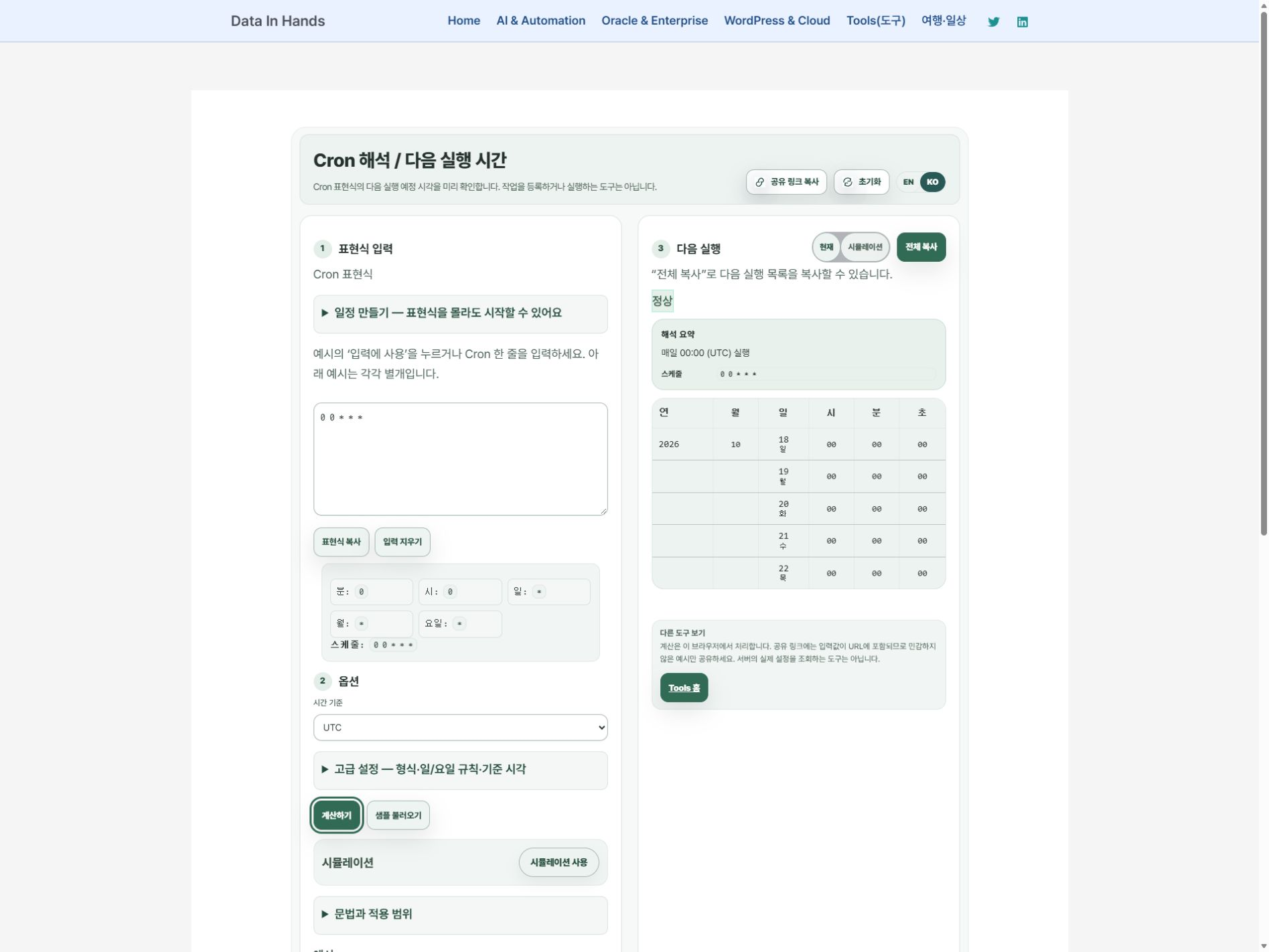Click the link icon on 공유 링크 복사
Screen dimensions: 1269x952
[759, 182]
